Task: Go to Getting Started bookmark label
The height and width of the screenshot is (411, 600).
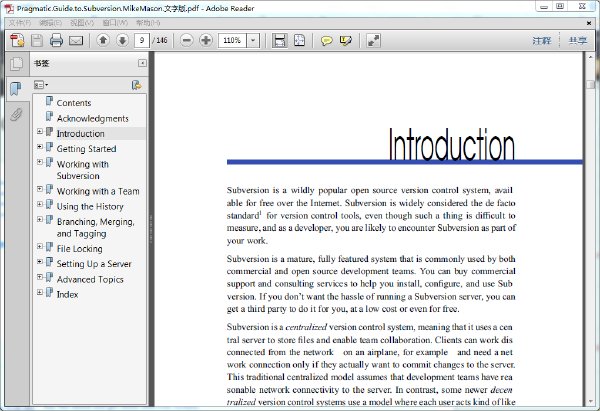Action: tap(86, 149)
